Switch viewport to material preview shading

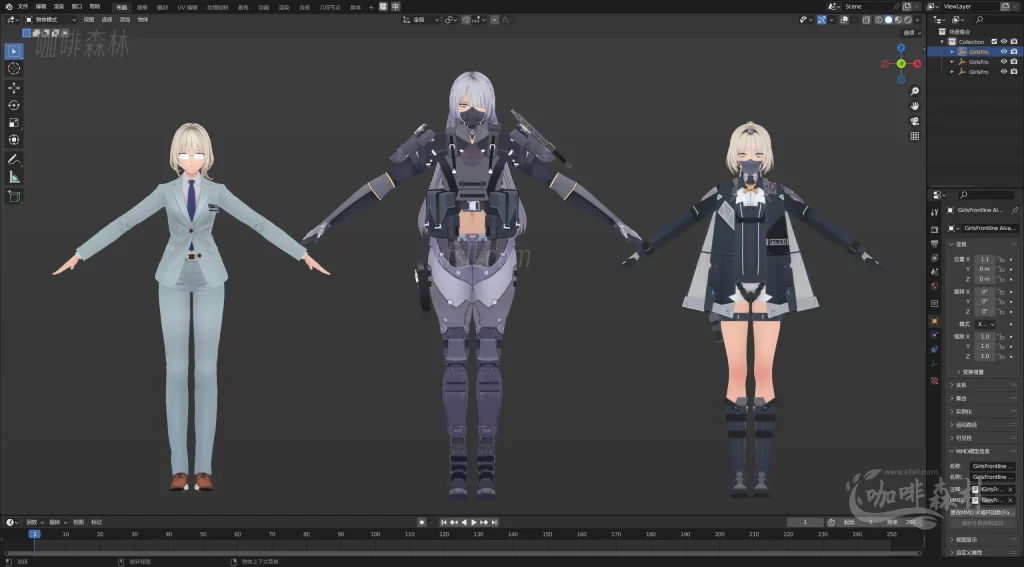pos(898,20)
